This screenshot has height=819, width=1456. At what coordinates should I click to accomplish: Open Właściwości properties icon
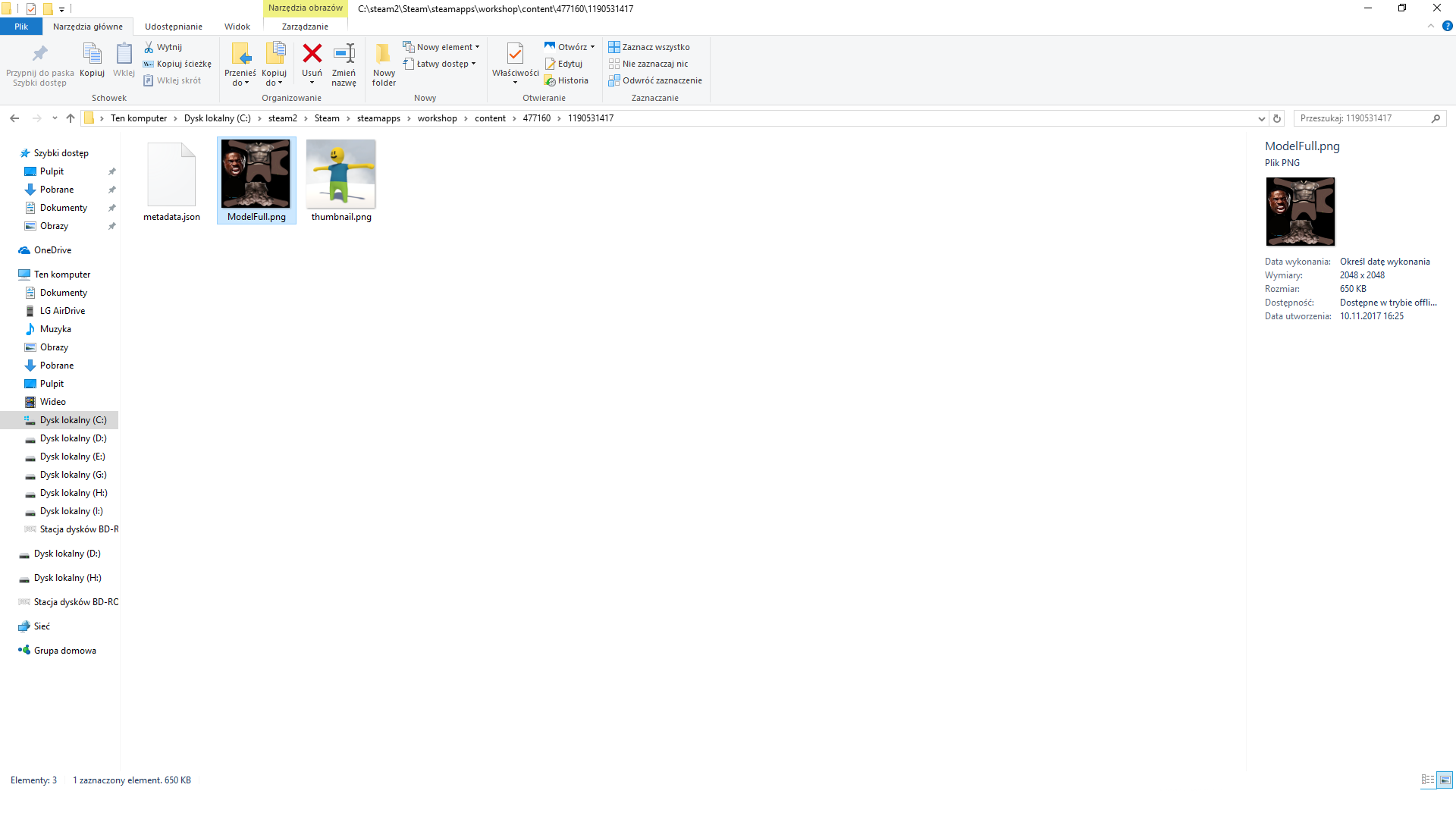coord(515,55)
